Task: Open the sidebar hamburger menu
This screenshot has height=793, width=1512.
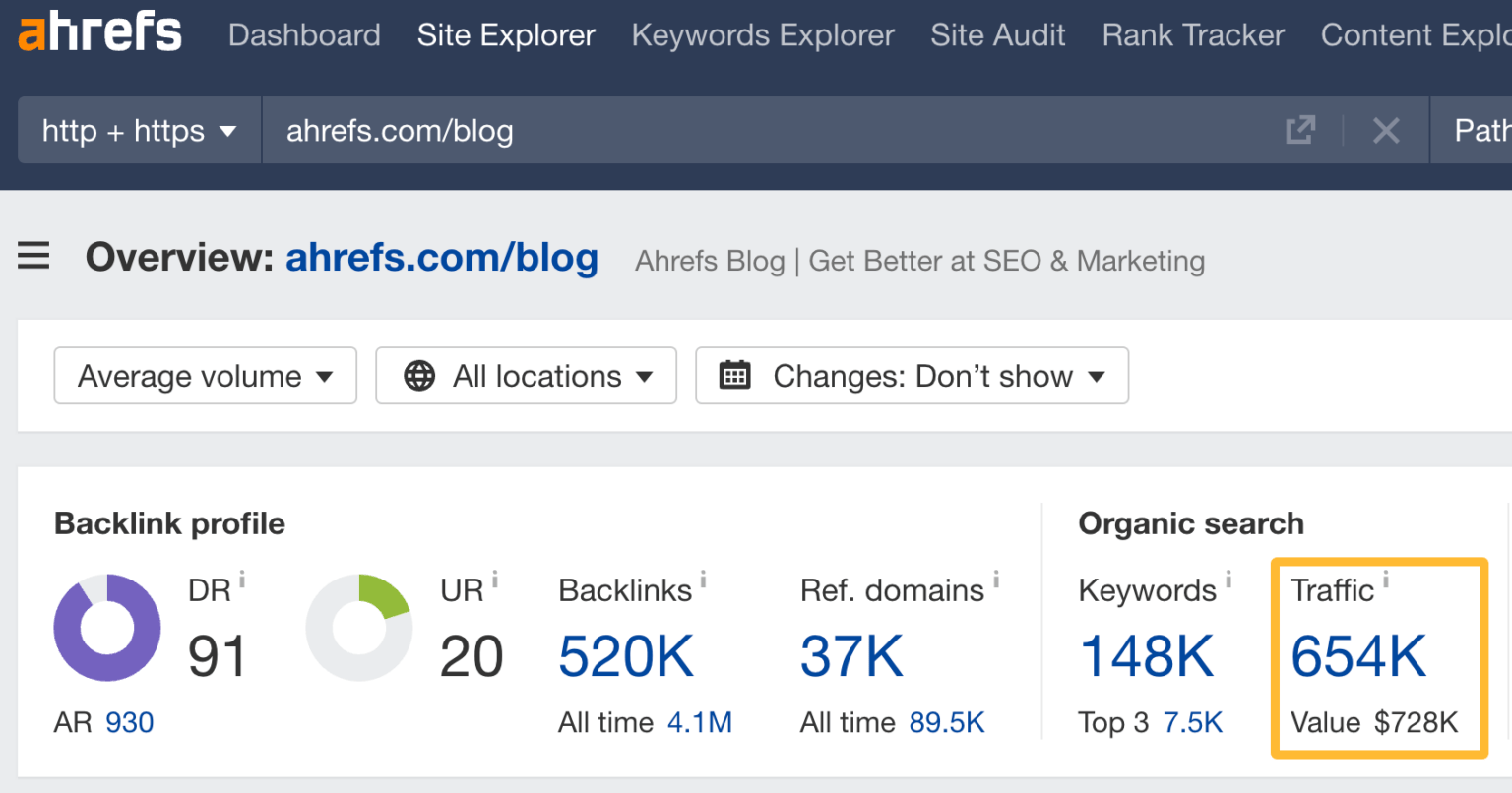Action: 33,256
